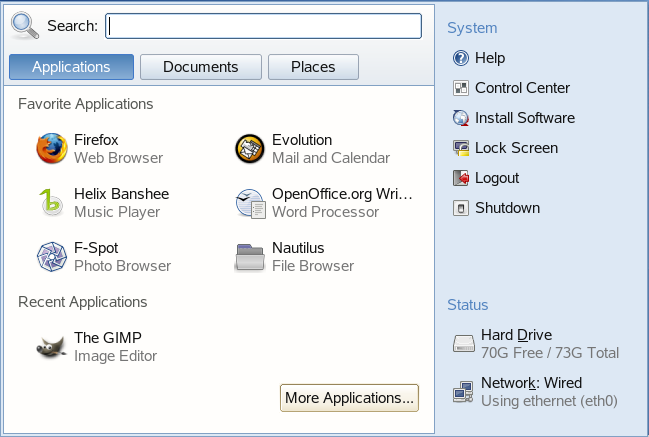Launch F-Spot photo browser icon

(52, 257)
